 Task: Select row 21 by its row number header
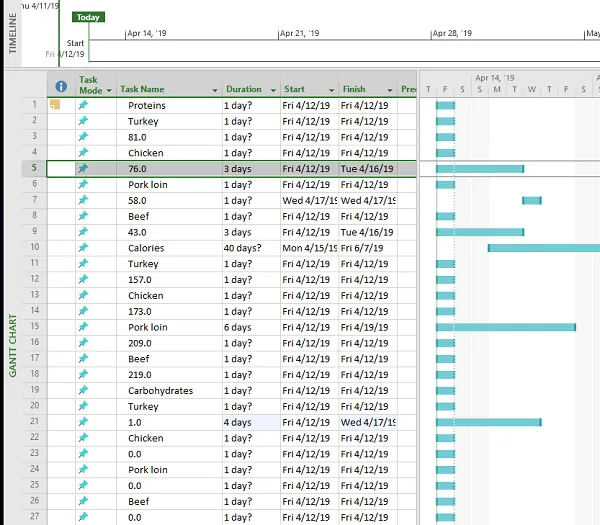tap(34, 422)
